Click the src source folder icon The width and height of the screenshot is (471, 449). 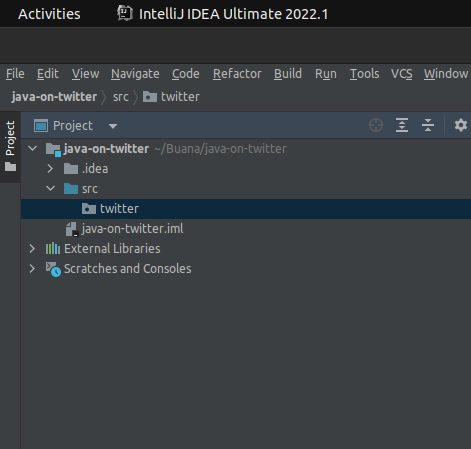point(71,189)
